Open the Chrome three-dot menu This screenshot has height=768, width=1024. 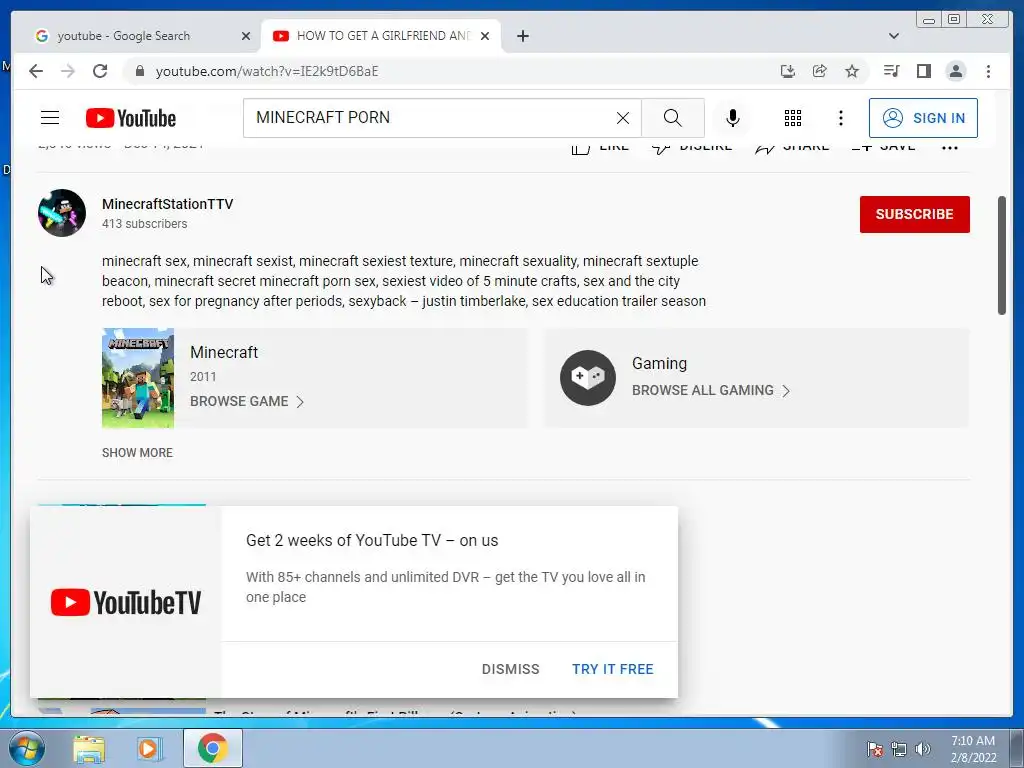click(988, 71)
